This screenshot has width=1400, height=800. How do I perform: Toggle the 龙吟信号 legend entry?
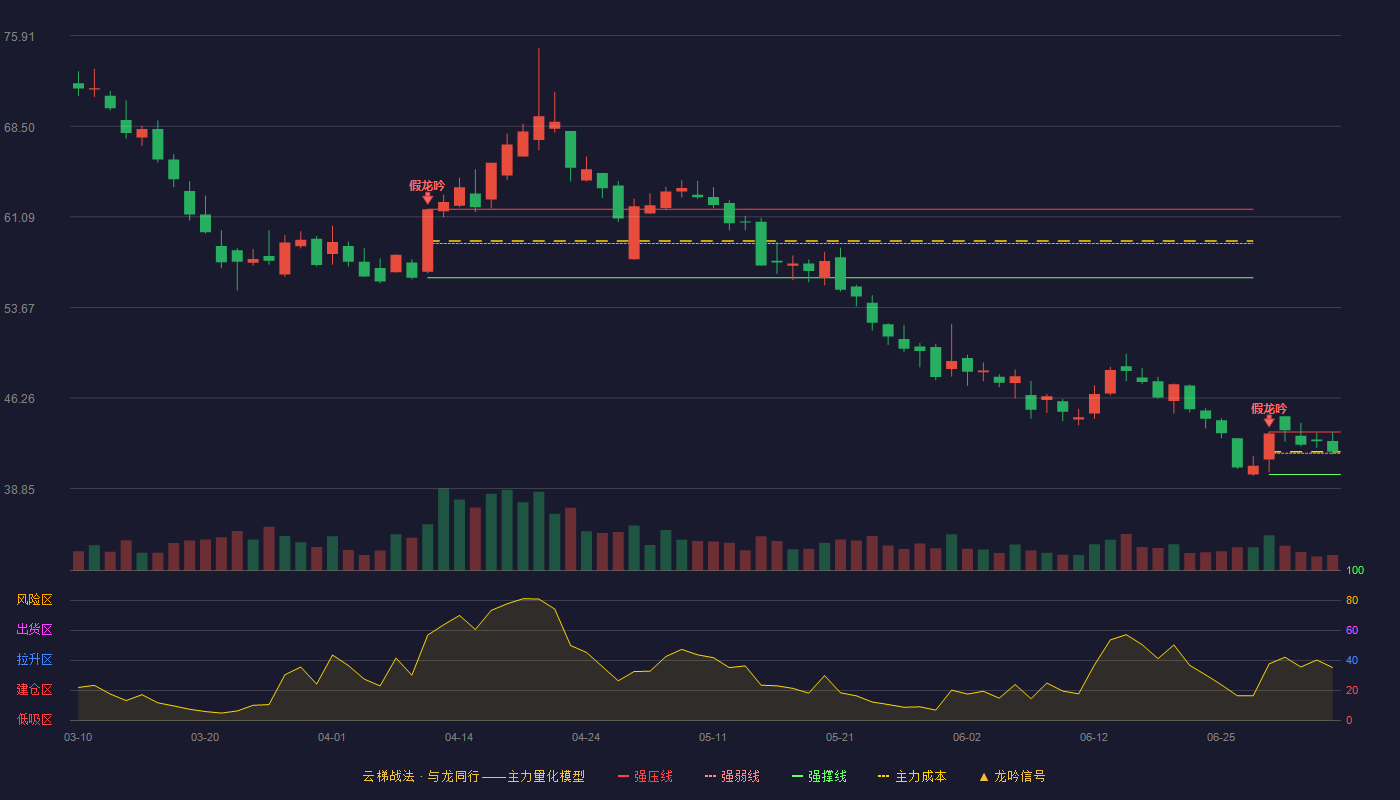pos(1012,776)
